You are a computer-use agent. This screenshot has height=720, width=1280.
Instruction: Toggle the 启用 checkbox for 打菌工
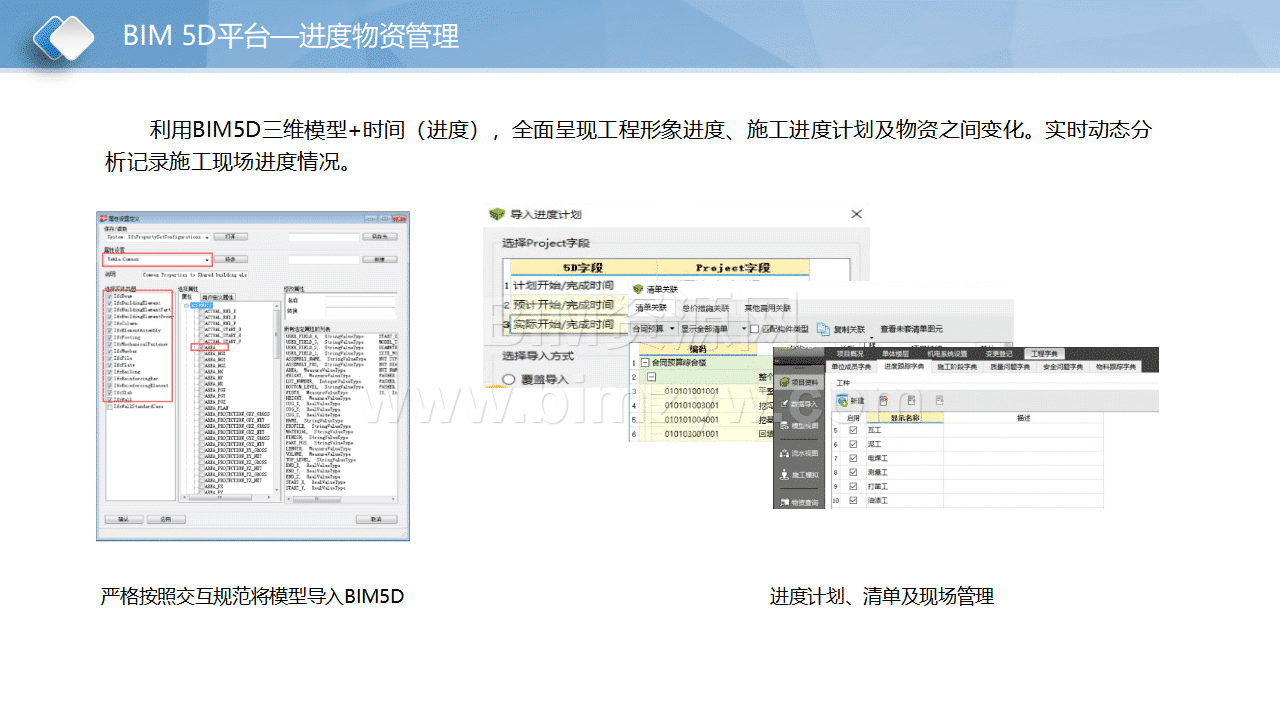tap(853, 486)
